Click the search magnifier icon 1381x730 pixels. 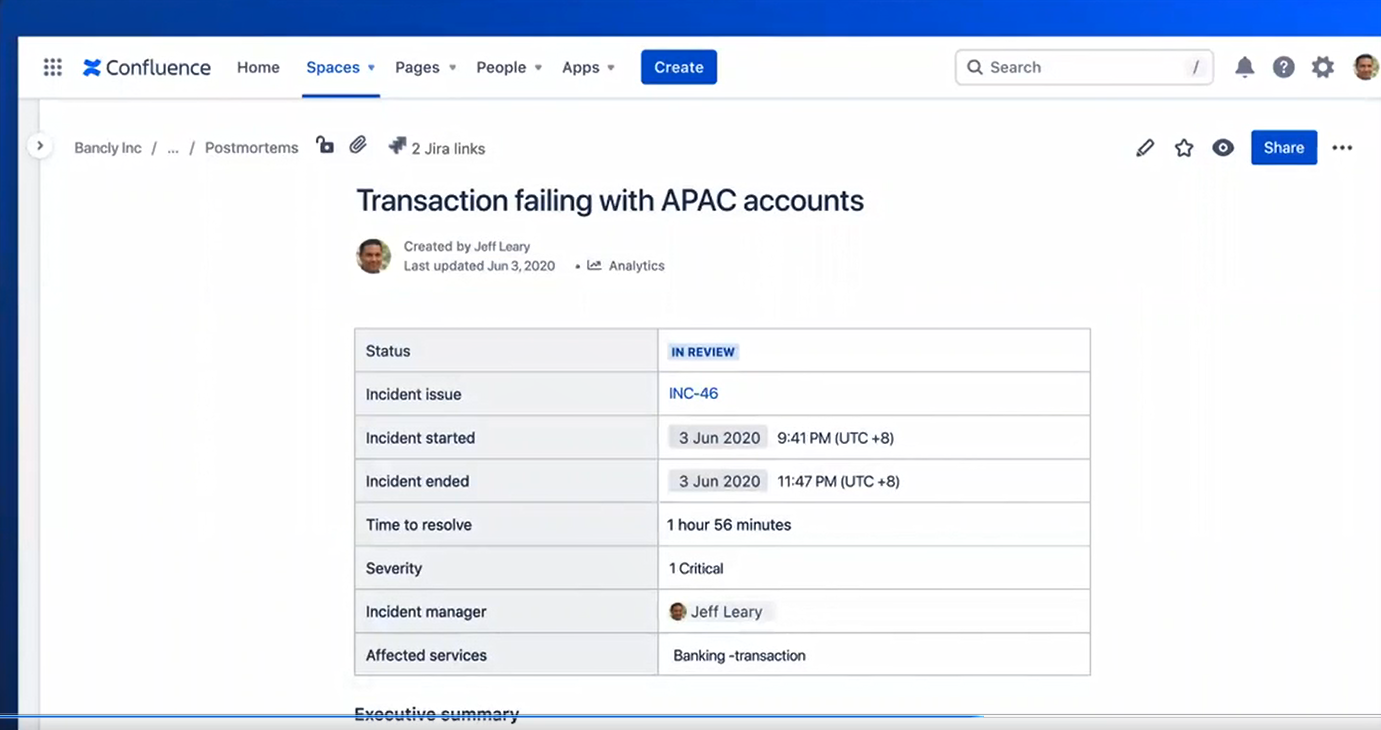975,67
